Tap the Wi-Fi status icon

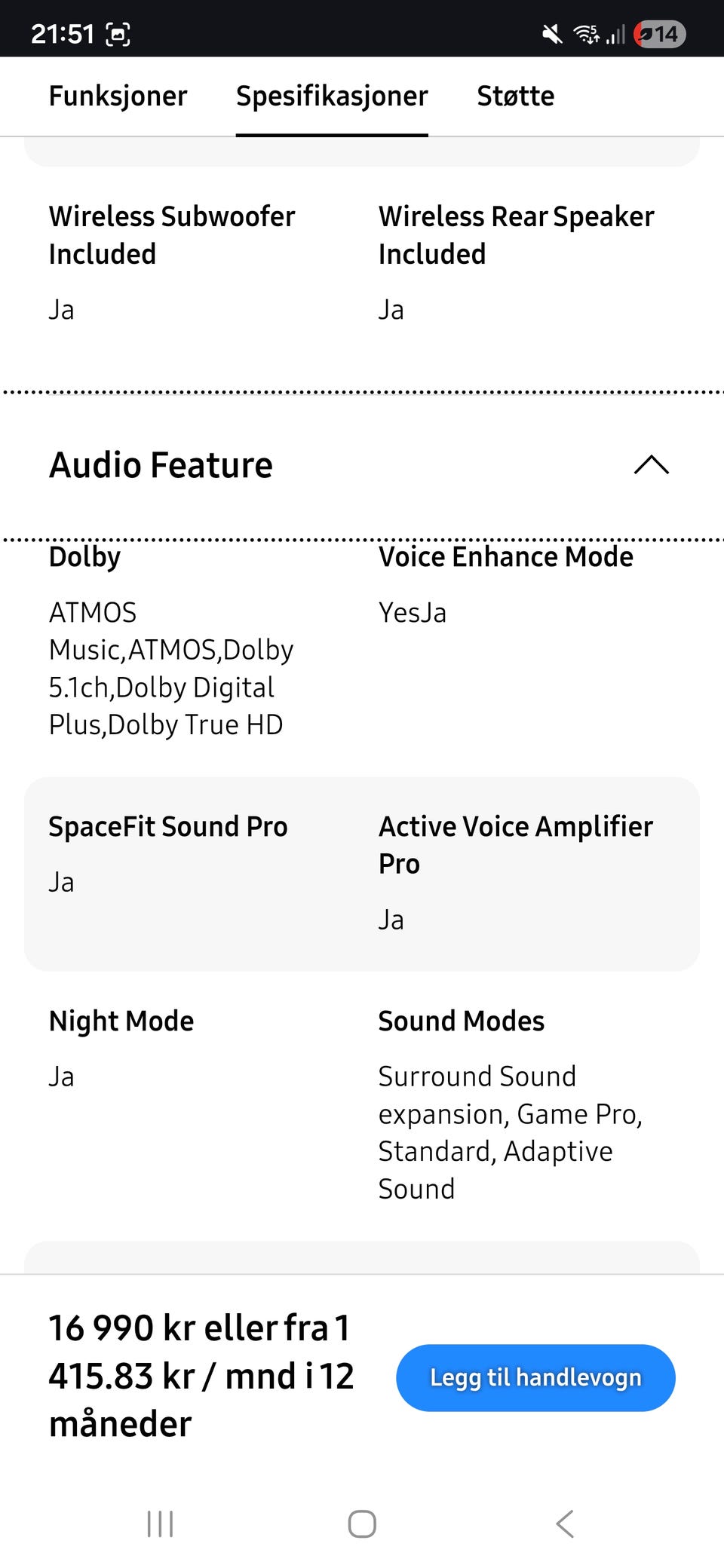click(x=586, y=34)
